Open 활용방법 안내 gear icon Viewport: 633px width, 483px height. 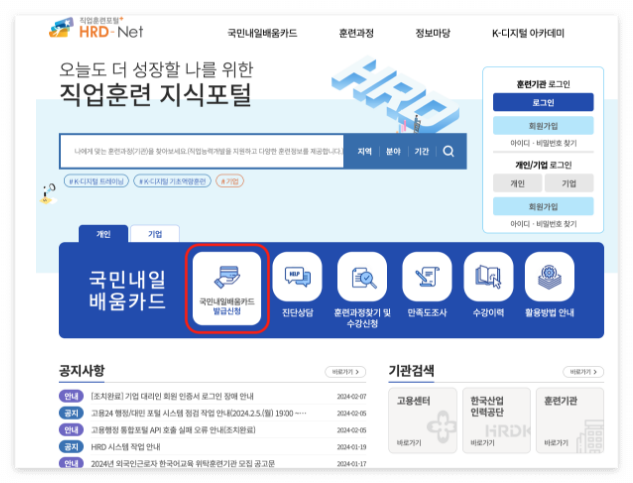click(549, 277)
